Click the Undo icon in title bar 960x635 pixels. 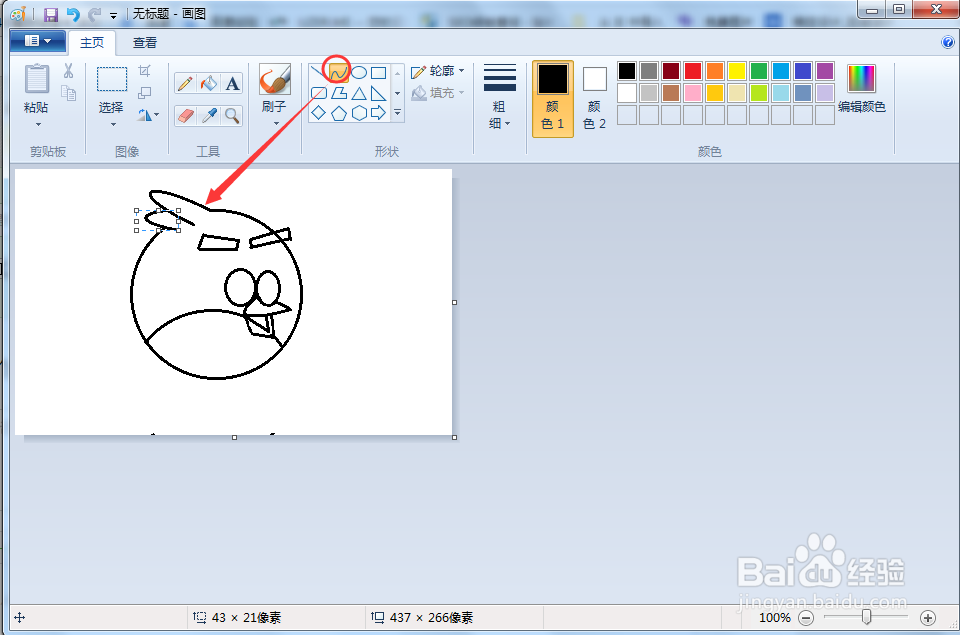73,14
